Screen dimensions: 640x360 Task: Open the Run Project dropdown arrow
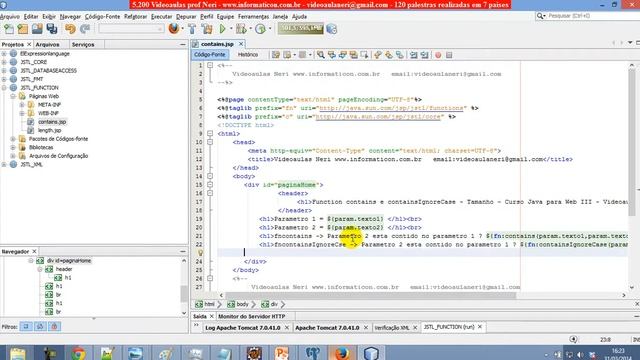coord(231,29)
